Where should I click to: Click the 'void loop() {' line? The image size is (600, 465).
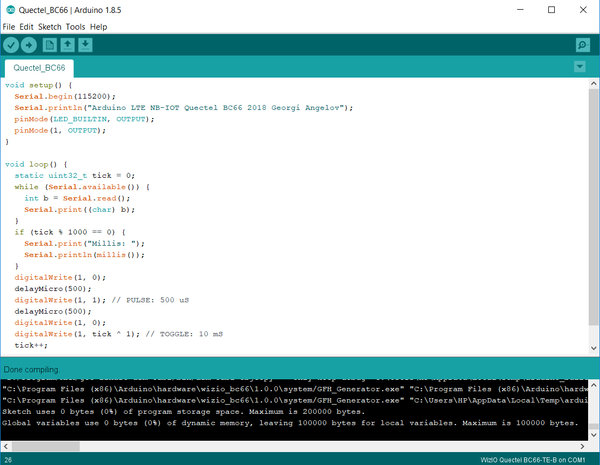[36, 164]
